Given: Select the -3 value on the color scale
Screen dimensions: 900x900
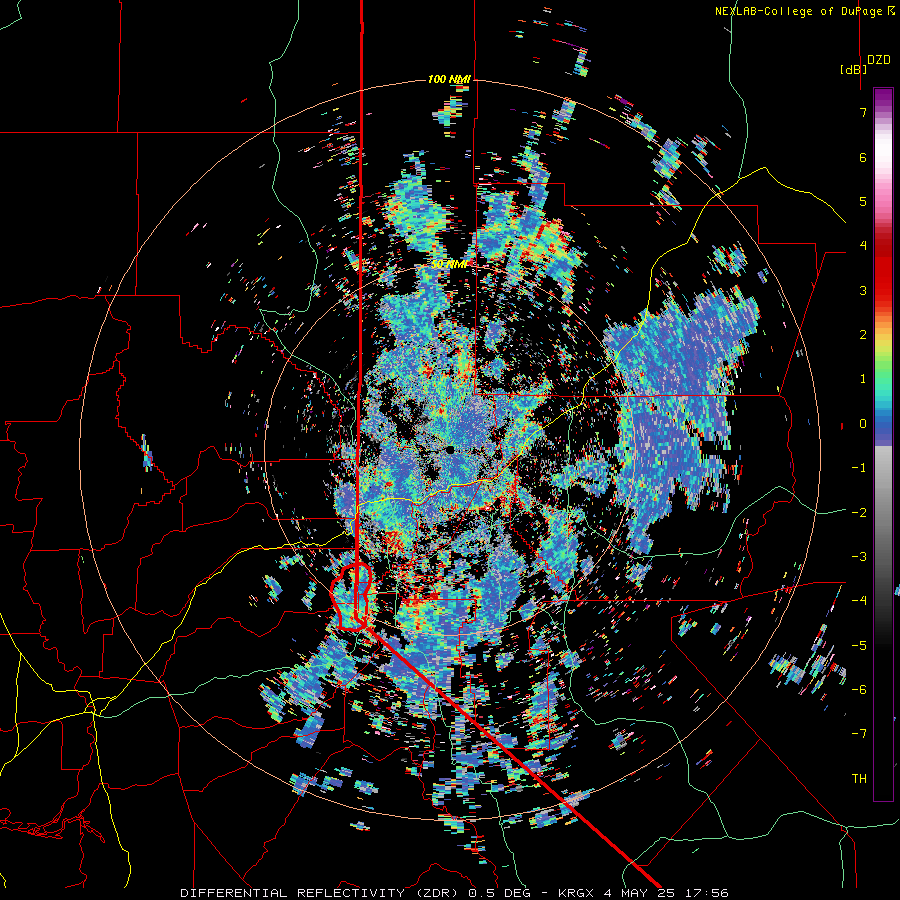Looking at the screenshot, I should (859, 556).
